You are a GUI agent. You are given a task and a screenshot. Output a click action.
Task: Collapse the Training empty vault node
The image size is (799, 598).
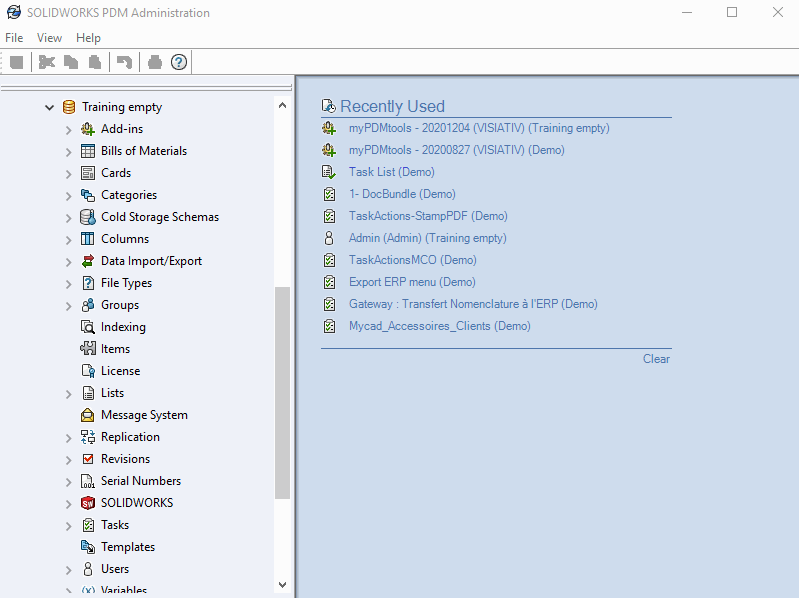tap(49, 107)
